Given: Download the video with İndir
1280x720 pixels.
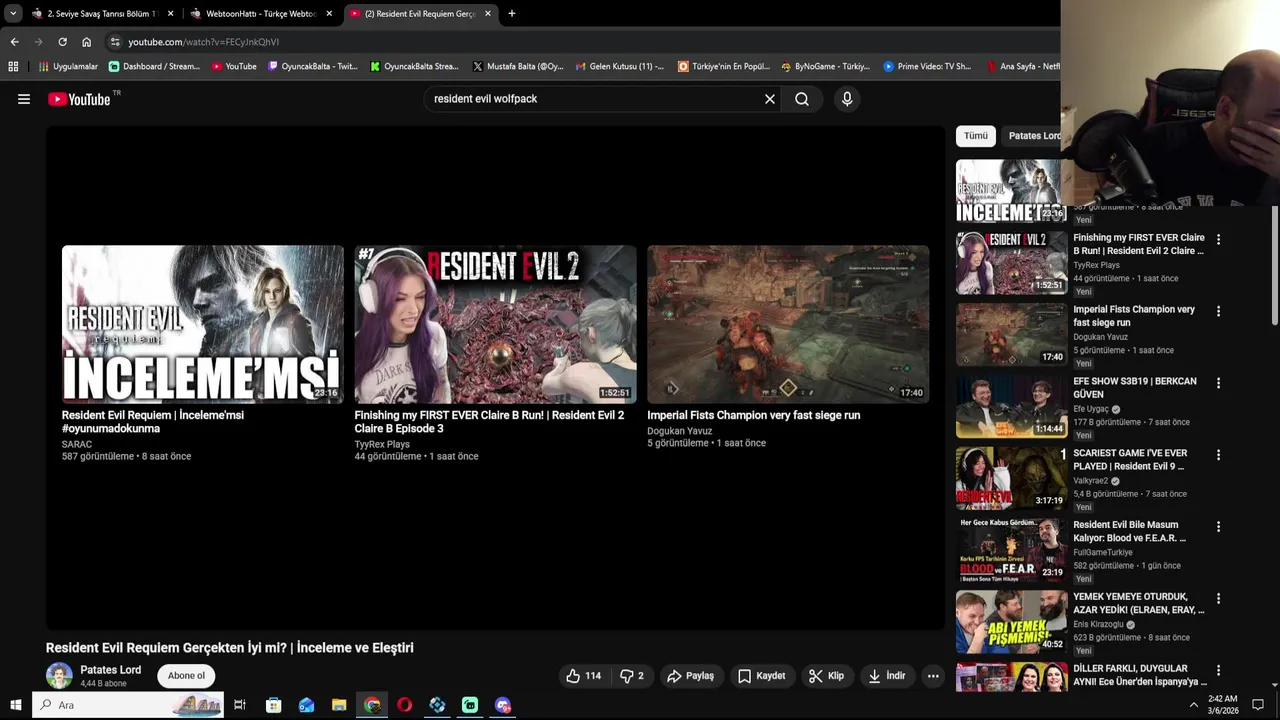Looking at the screenshot, I should point(887,676).
